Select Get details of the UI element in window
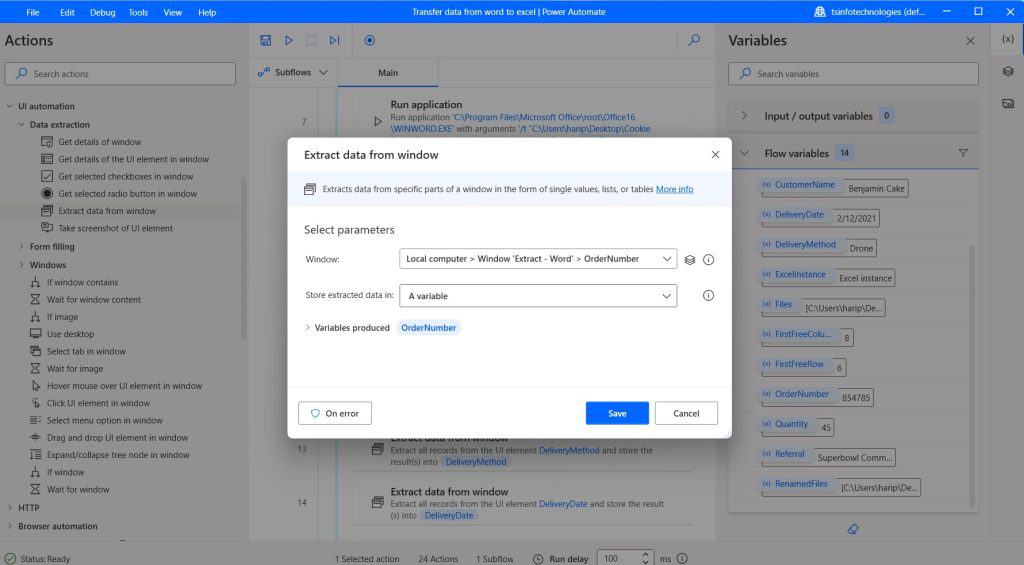The height and width of the screenshot is (565, 1024). 133,159
